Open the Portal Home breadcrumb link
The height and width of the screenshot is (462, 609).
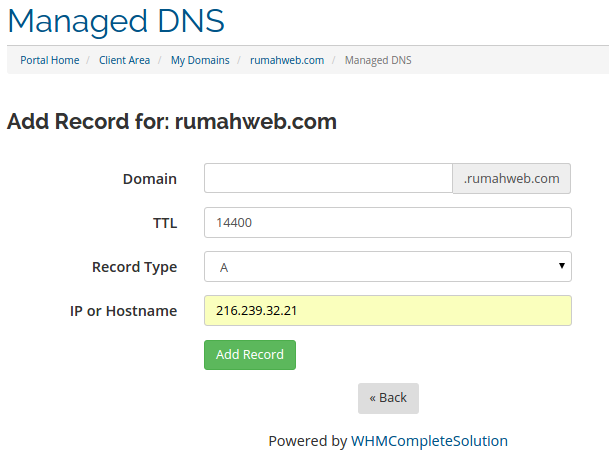(x=50, y=60)
